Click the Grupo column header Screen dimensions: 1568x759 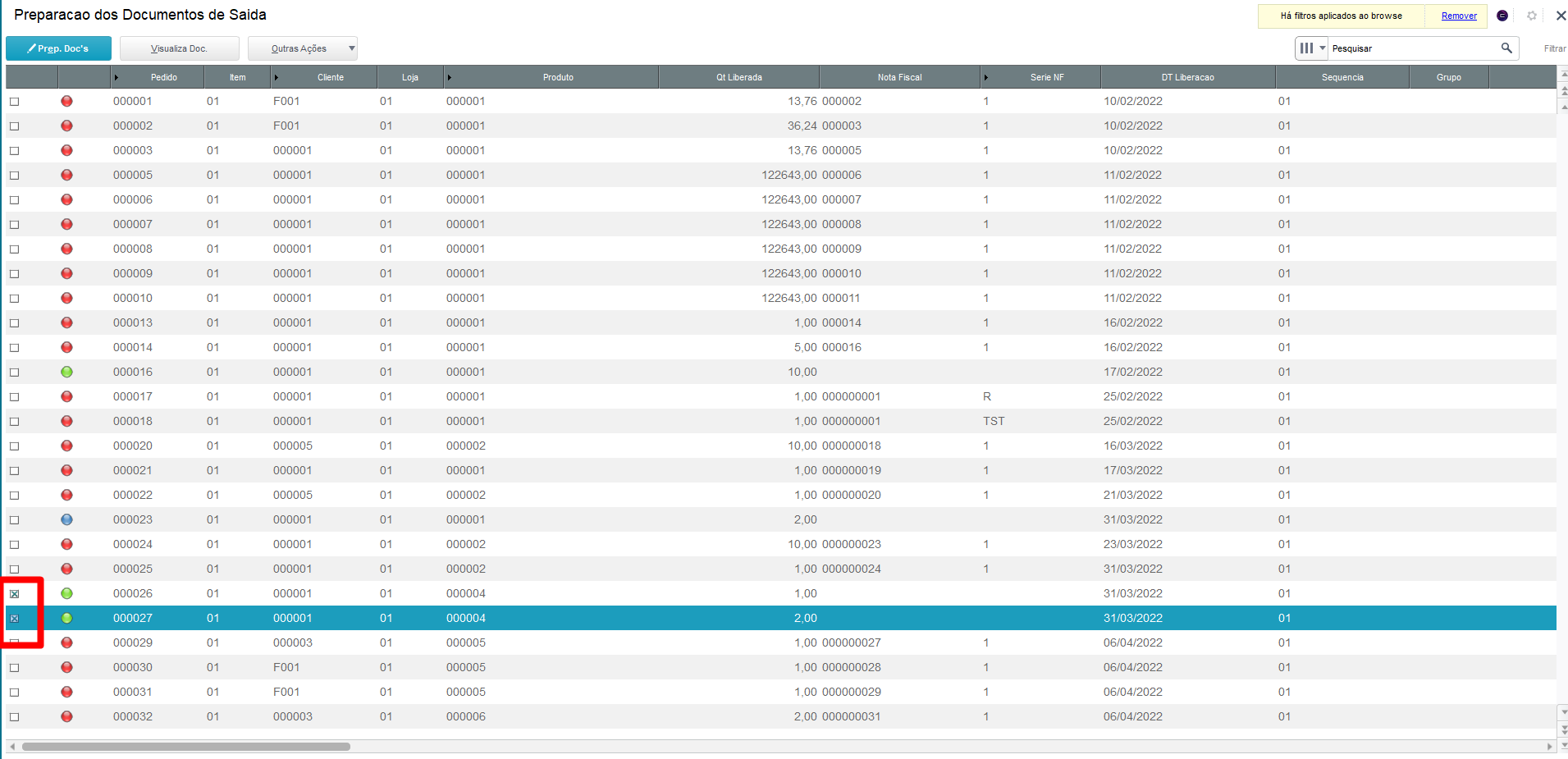[1449, 77]
